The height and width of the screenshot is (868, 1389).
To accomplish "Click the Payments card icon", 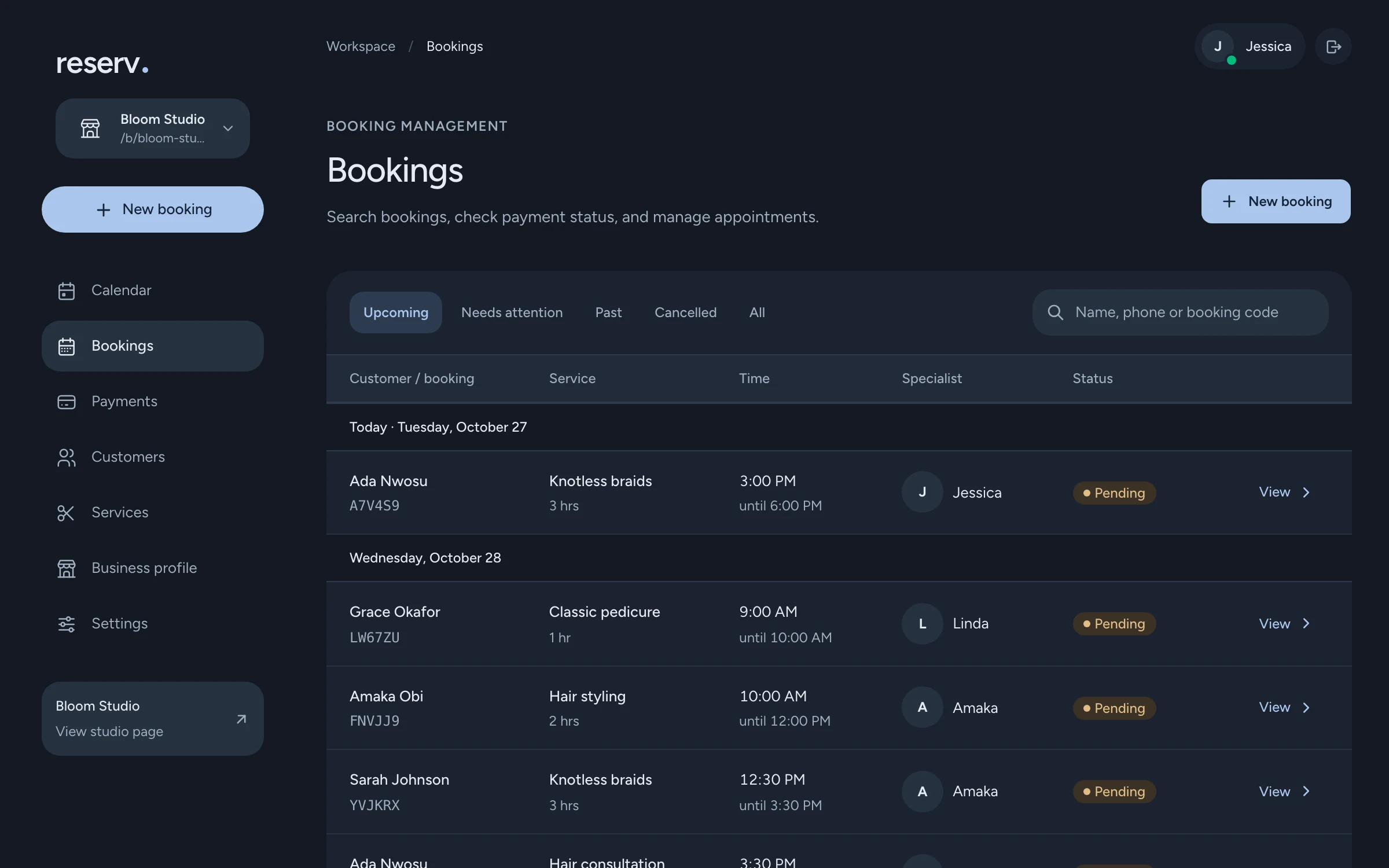I will click(x=67, y=402).
